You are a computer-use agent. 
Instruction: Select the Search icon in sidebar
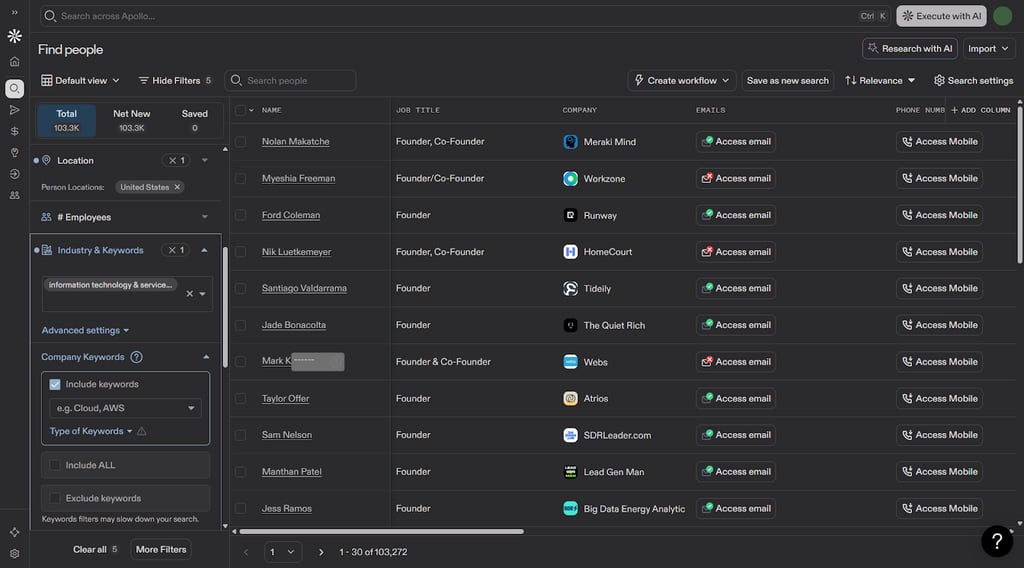pyautogui.click(x=14, y=88)
